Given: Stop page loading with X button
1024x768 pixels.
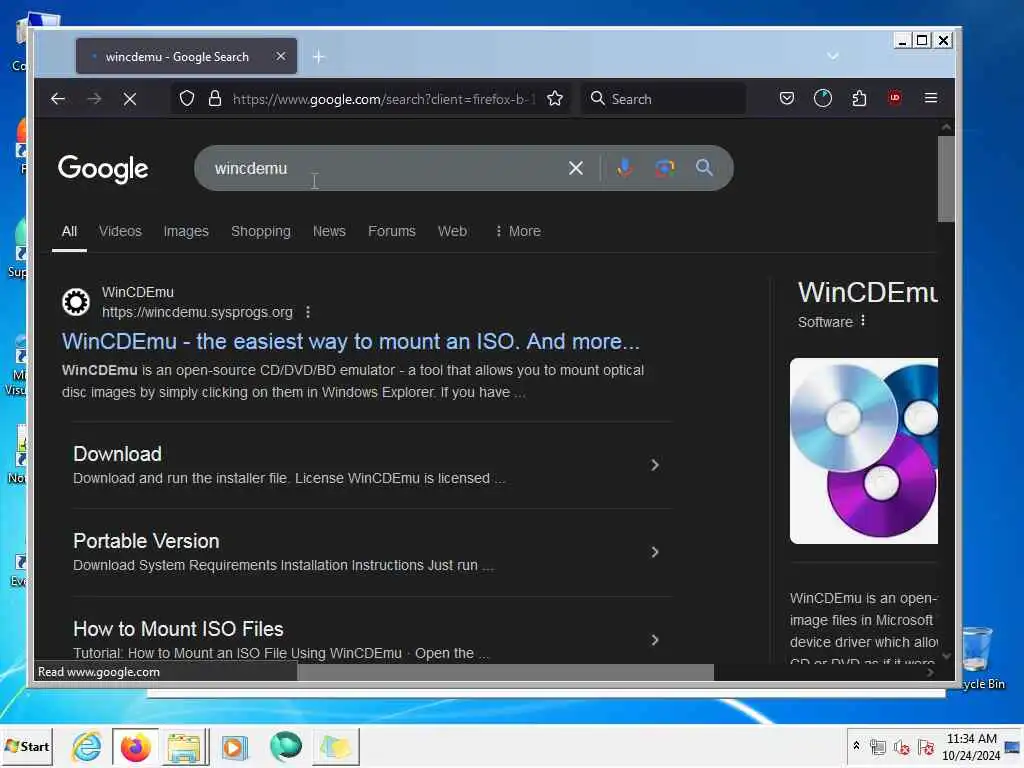Looking at the screenshot, I should point(130,99).
